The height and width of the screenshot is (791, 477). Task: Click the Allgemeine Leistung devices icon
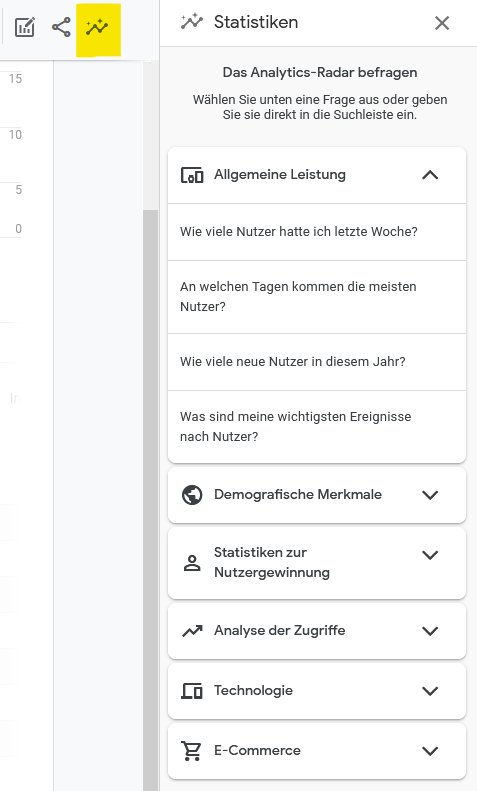point(192,176)
